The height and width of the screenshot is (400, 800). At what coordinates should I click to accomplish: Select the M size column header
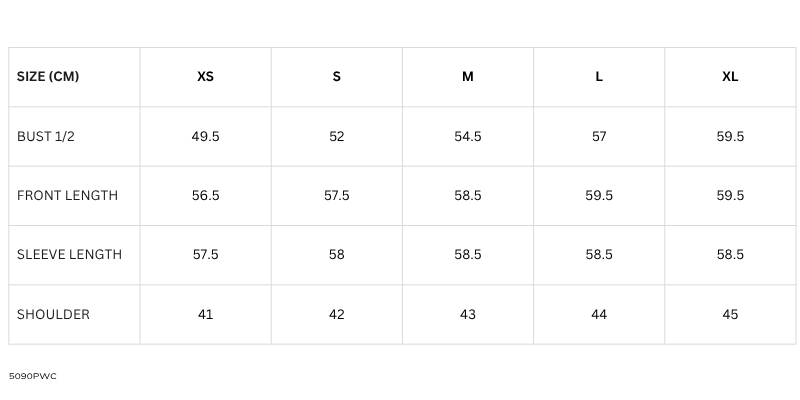(468, 77)
